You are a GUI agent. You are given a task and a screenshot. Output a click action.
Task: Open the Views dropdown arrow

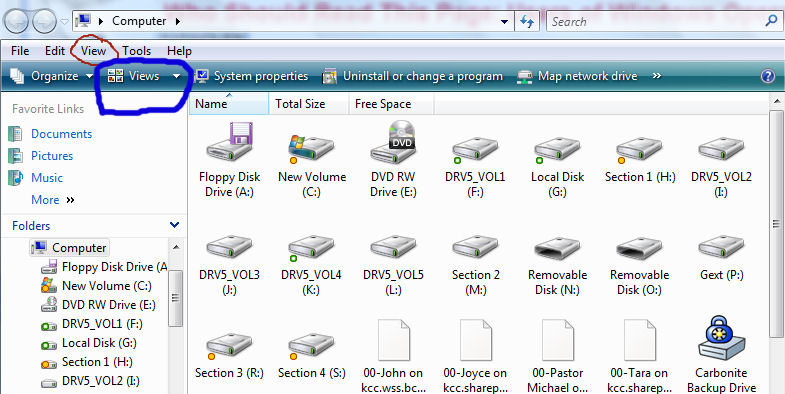176,77
